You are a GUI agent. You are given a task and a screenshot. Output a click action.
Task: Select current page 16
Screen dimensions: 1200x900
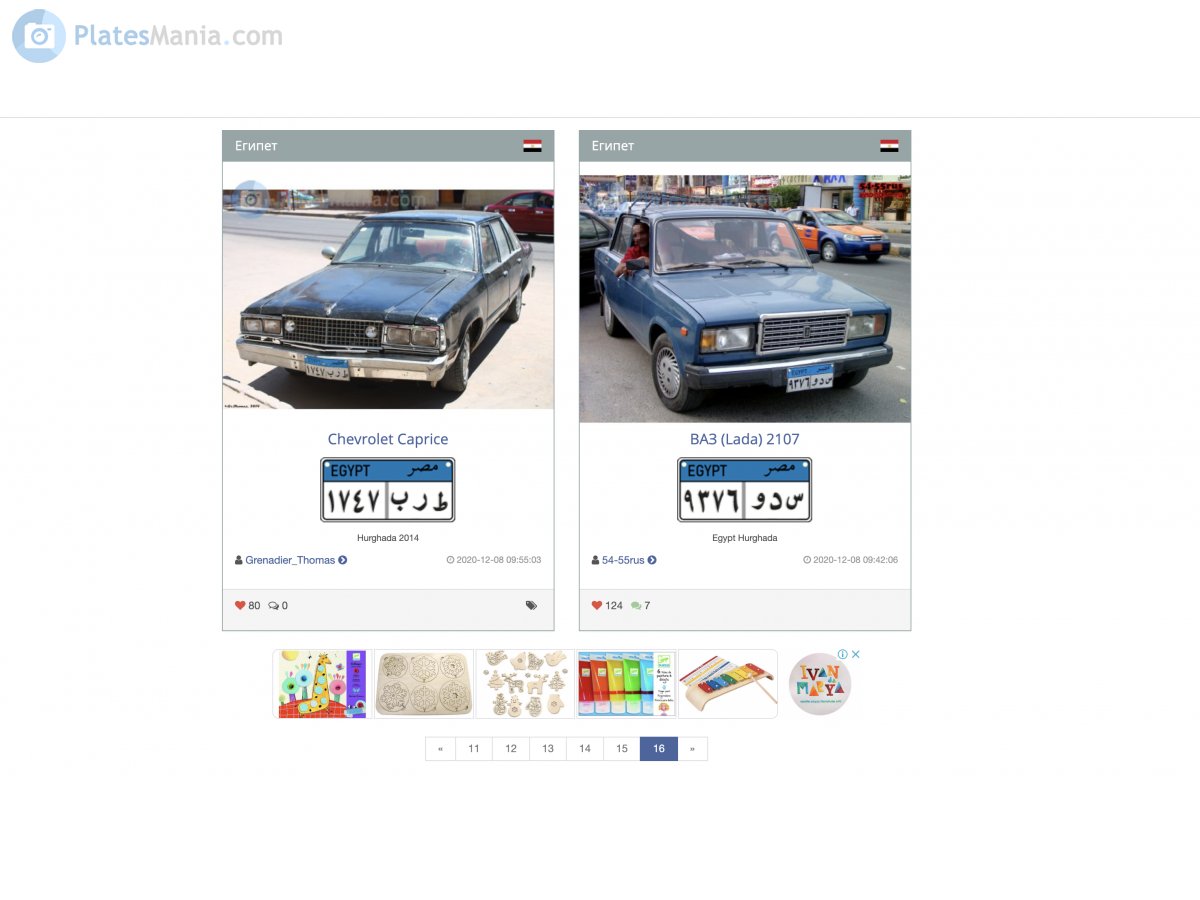[x=659, y=749]
